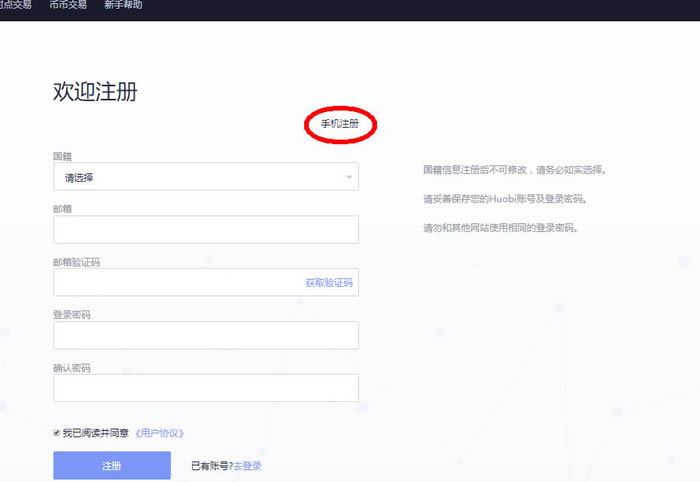Switch to the 手机注册 tab
This screenshot has height=482, width=700.
(339, 125)
